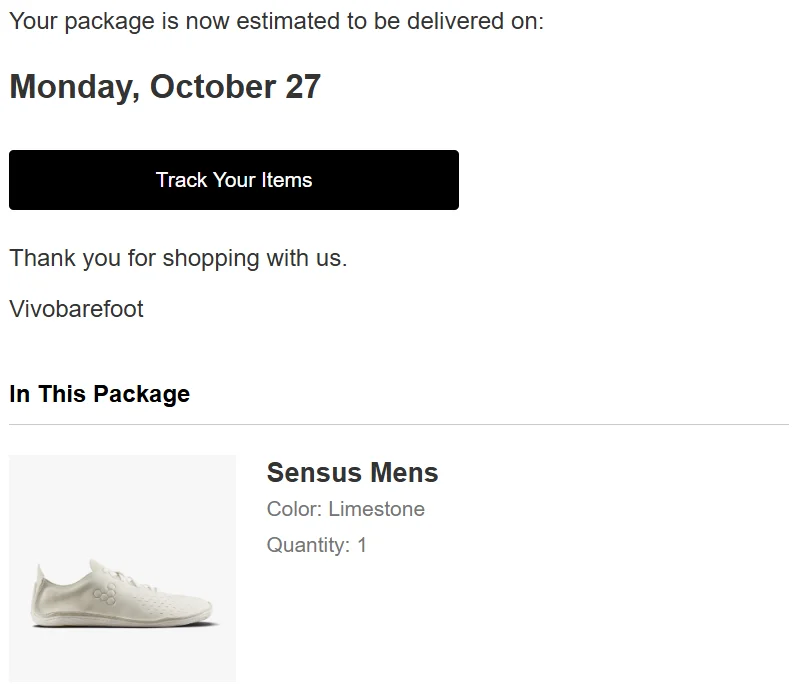
Task: Click the divider line under In This Package
Action: coord(398,424)
